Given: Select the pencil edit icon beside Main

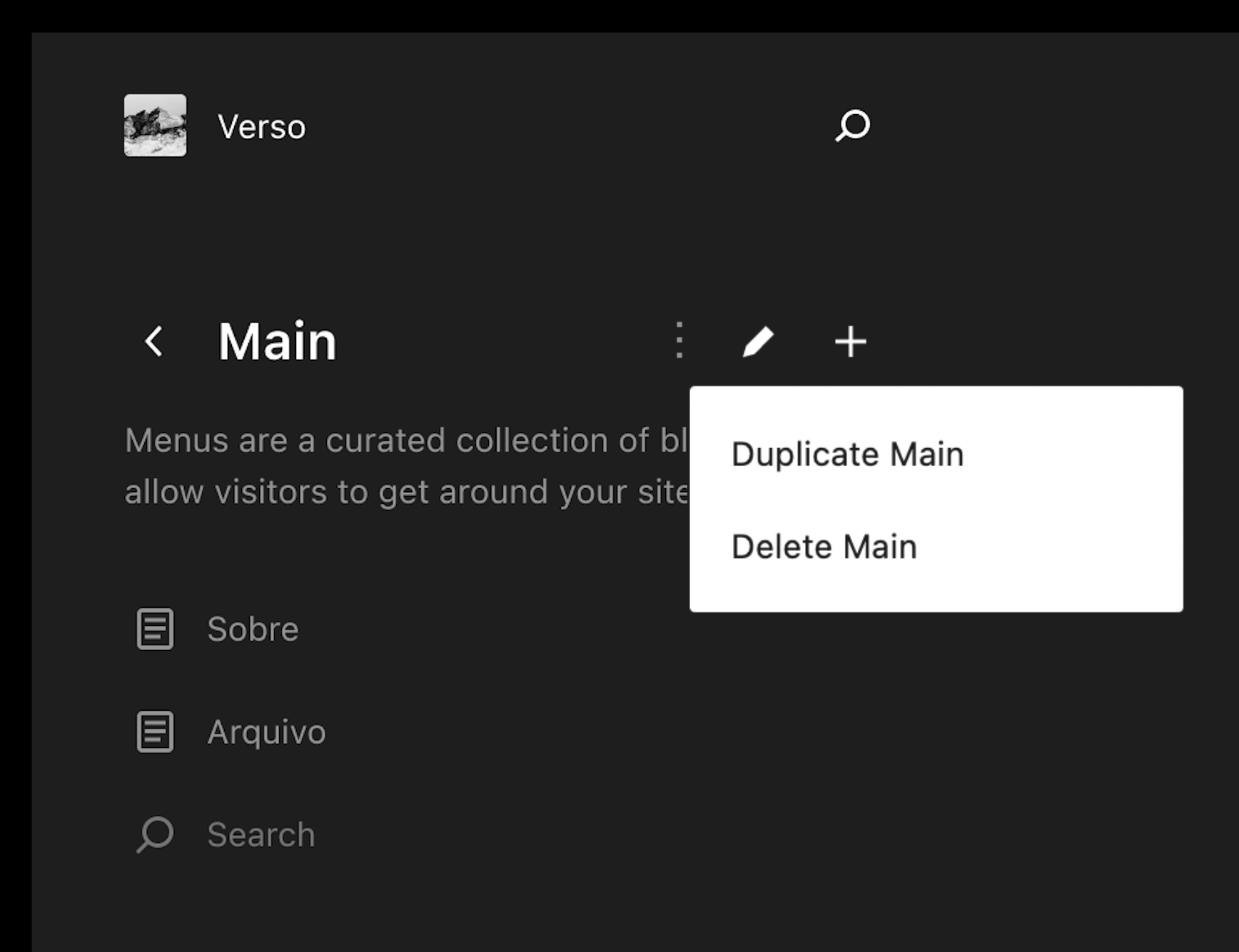Looking at the screenshot, I should pos(759,341).
